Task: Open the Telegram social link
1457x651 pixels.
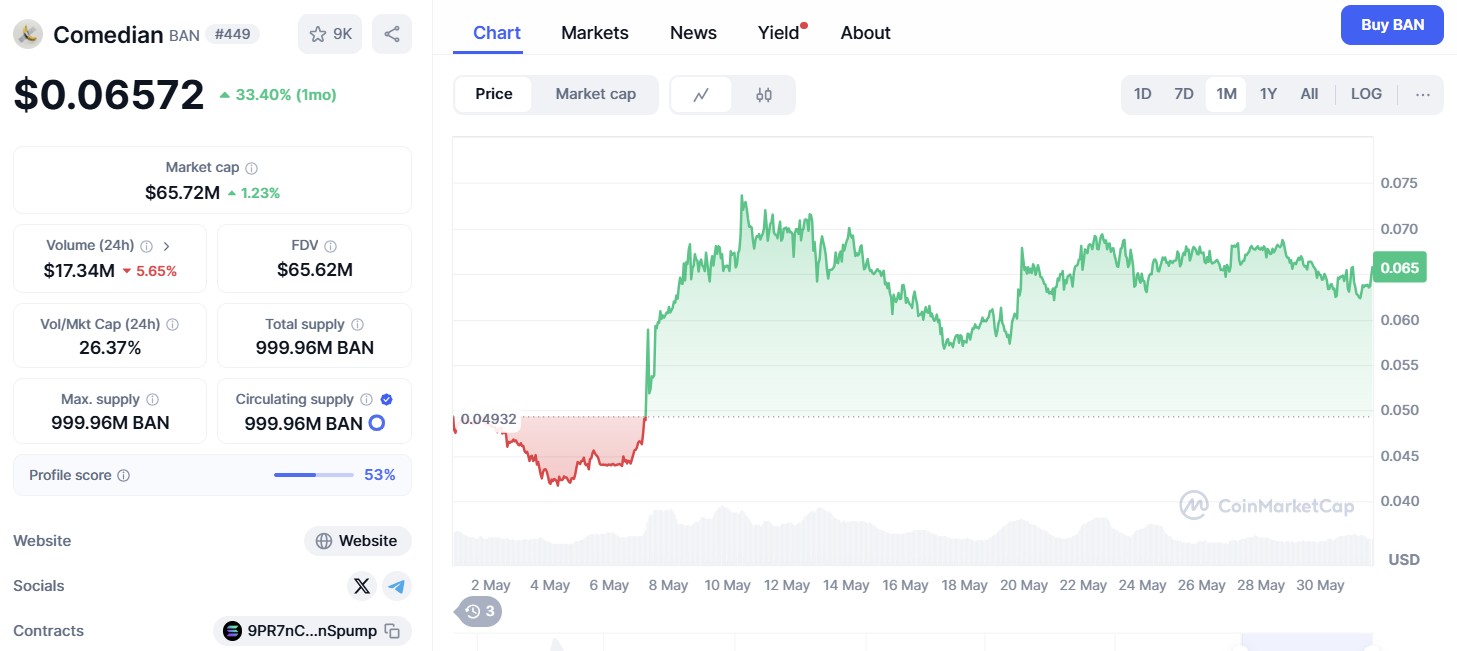Action: 397,586
